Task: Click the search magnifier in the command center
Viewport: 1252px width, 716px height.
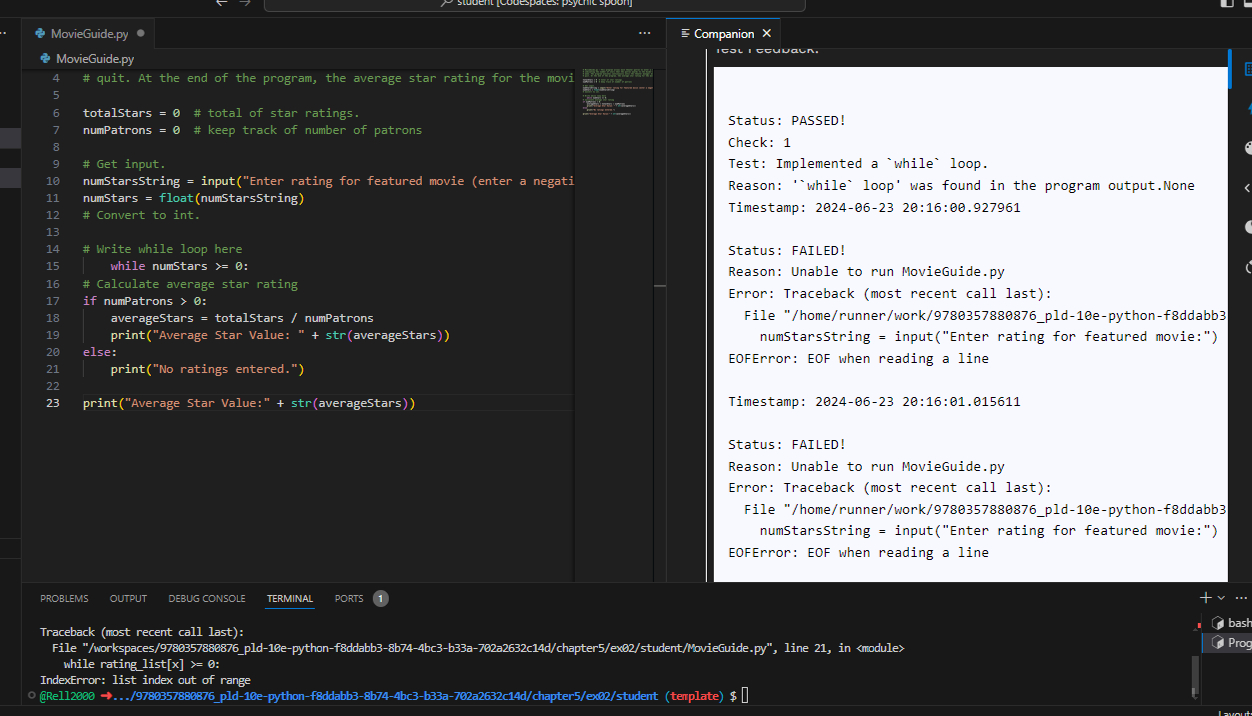Action: [446, 4]
